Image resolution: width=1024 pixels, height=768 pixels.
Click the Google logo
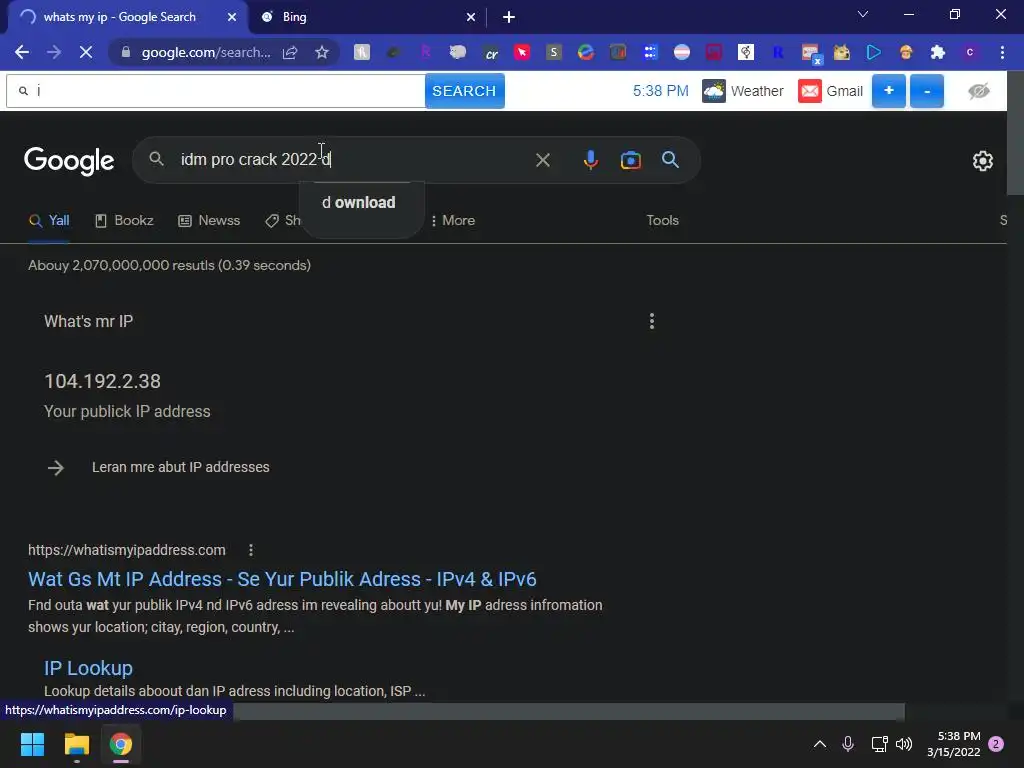coord(69,161)
